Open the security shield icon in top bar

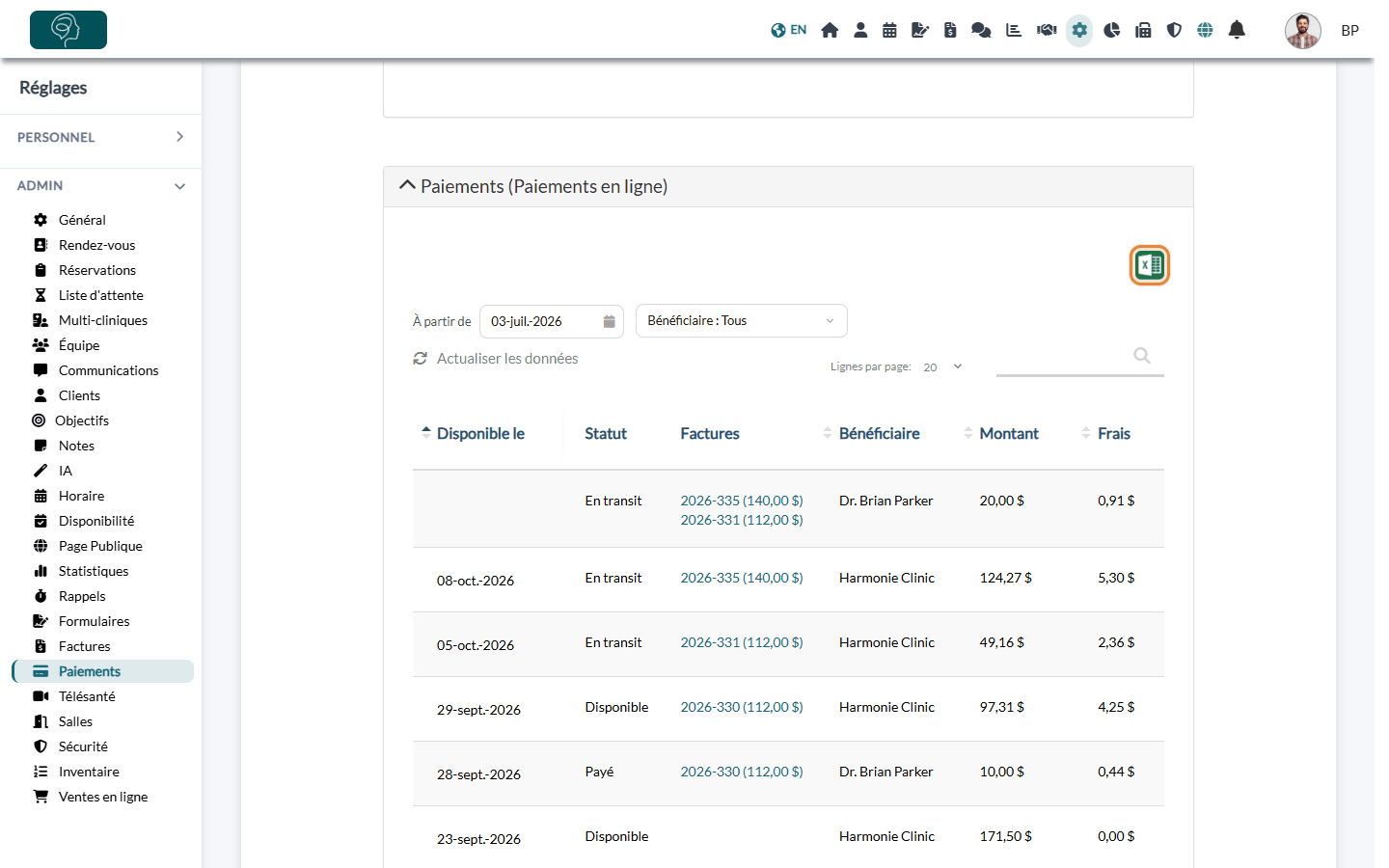coord(1174,30)
